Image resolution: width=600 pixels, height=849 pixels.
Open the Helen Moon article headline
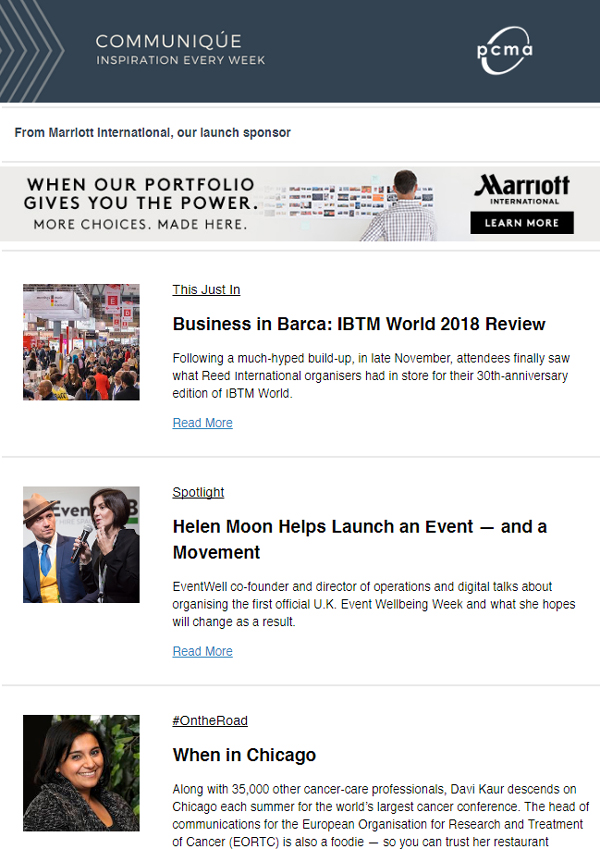[x=359, y=539]
